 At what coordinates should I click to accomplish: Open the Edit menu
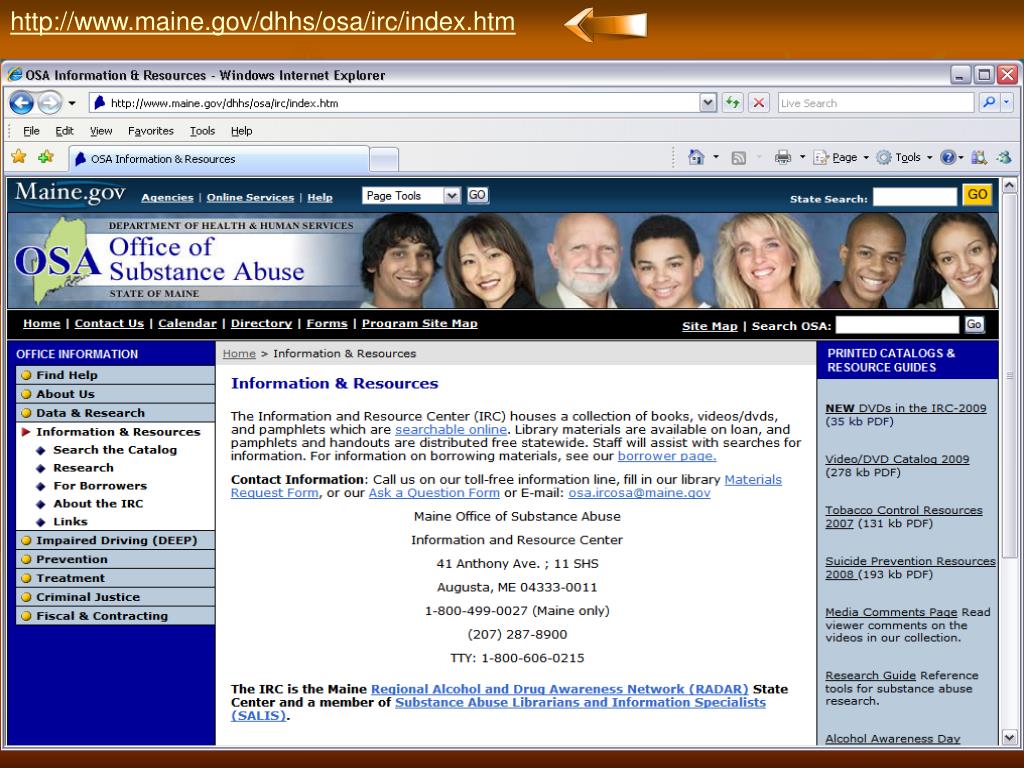pos(64,131)
